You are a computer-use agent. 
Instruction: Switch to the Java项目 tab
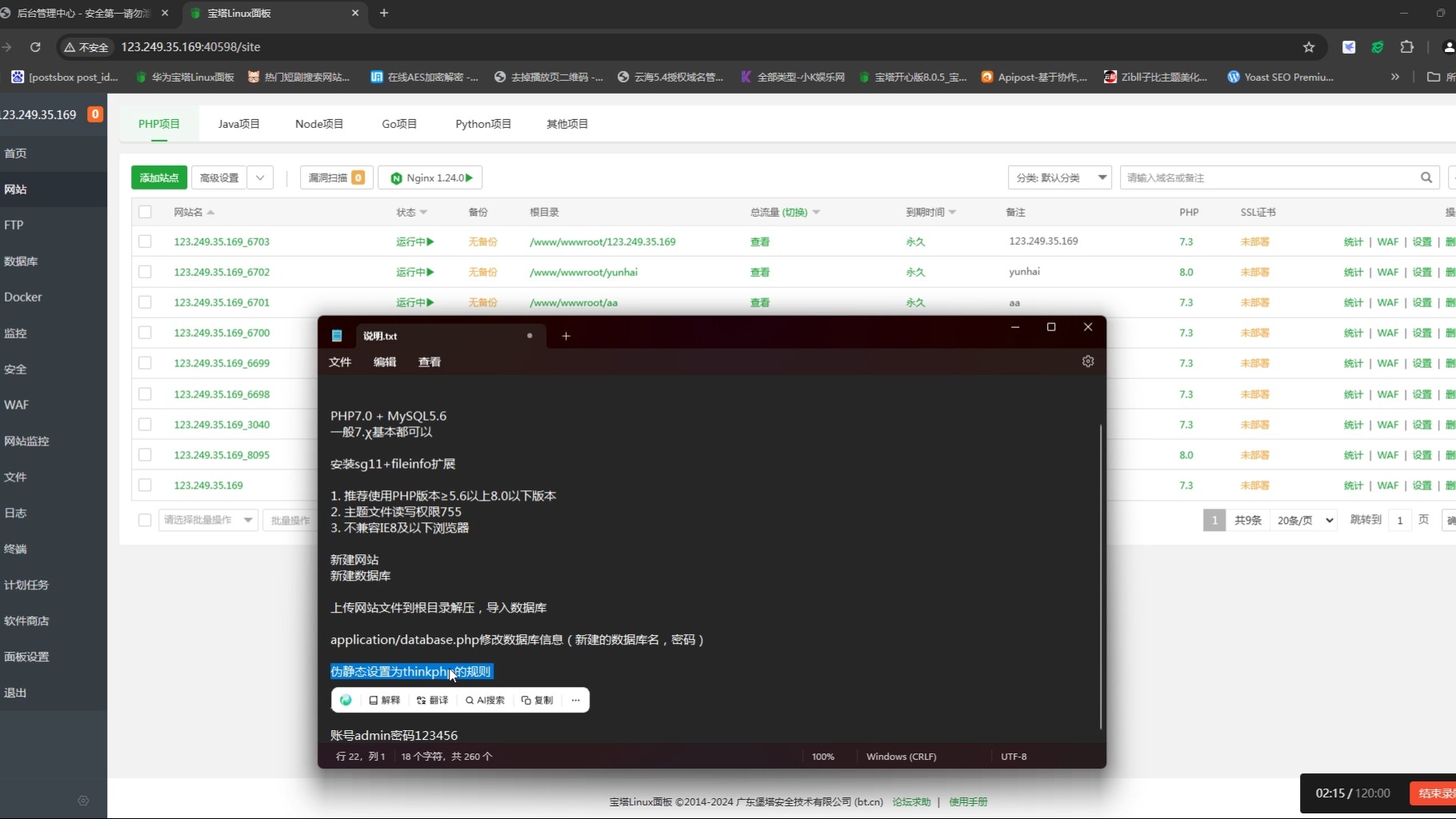238,124
